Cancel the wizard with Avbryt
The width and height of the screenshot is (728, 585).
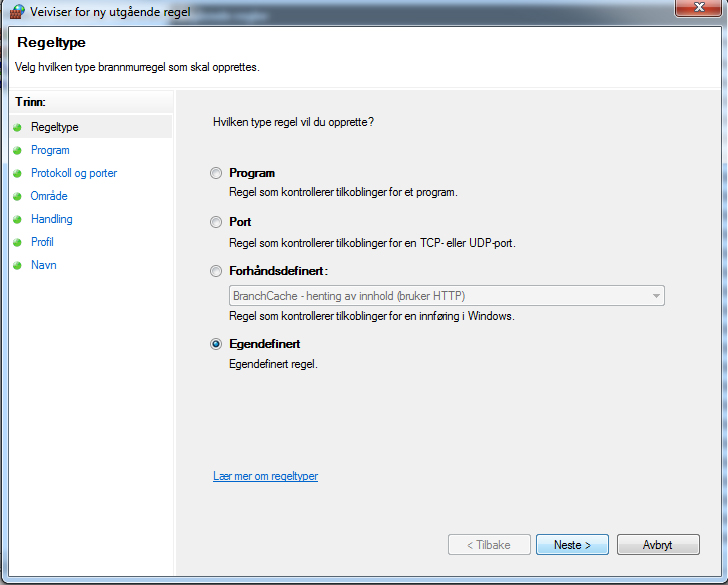[658, 545]
